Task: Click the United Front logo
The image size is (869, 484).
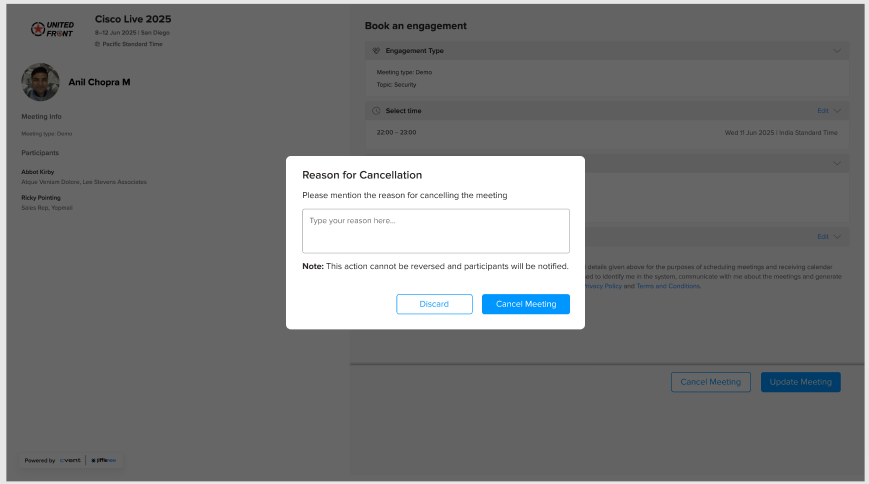Action: tap(52, 29)
